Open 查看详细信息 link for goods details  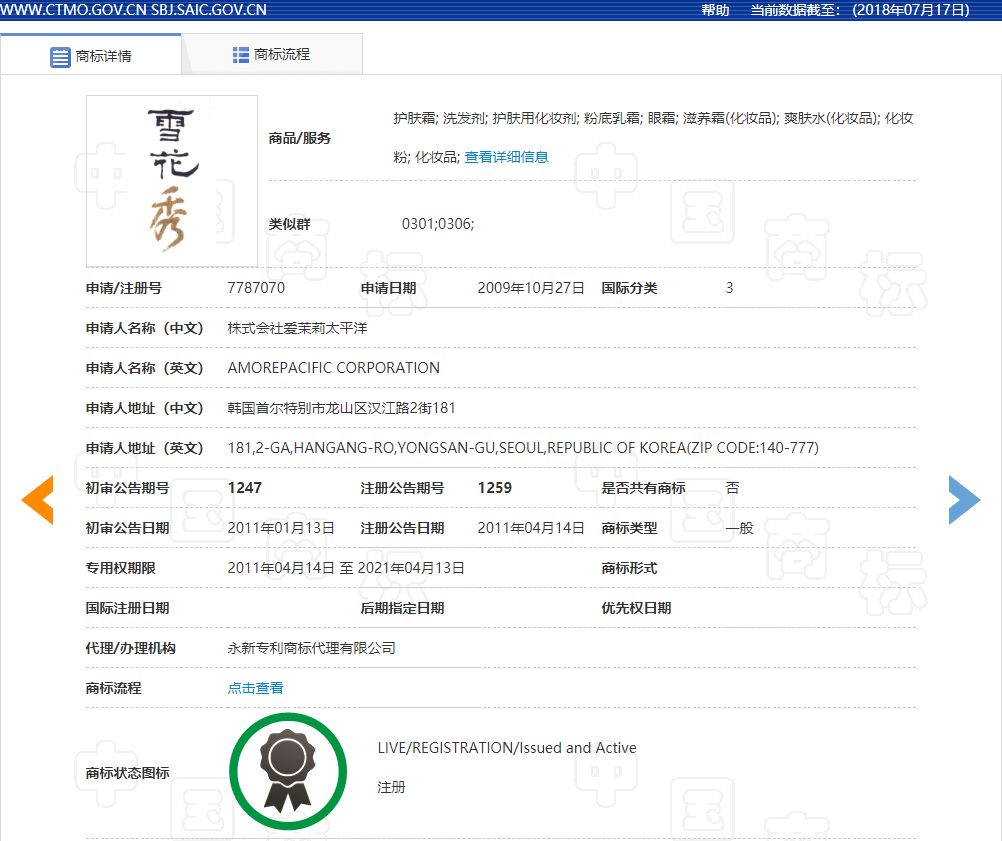click(506, 157)
